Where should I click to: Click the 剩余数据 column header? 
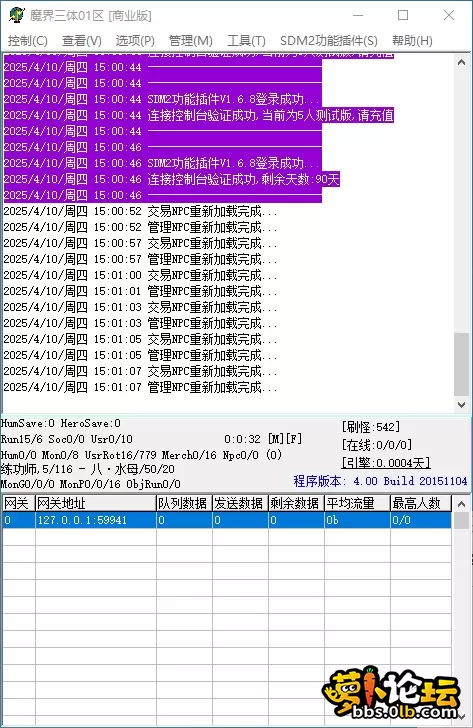296,503
